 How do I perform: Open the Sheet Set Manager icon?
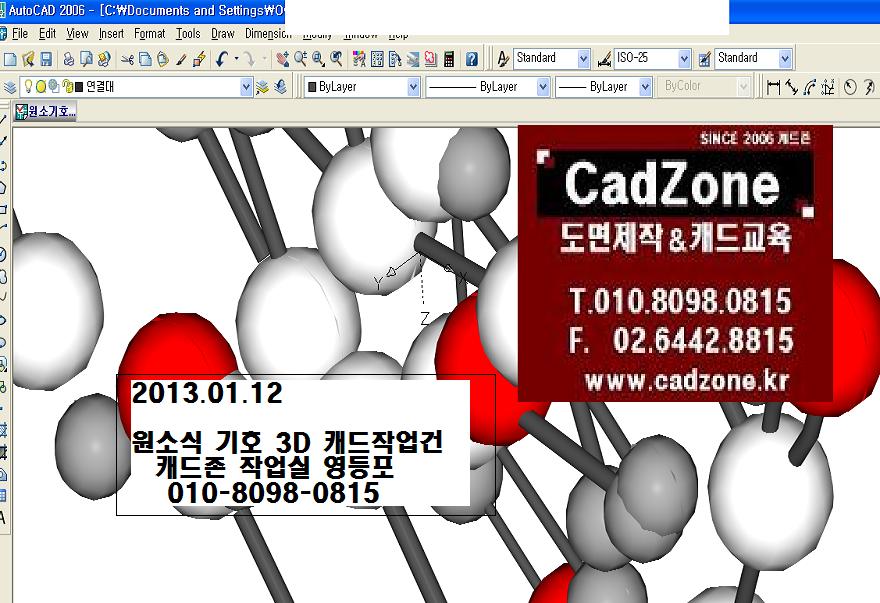point(413,59)
